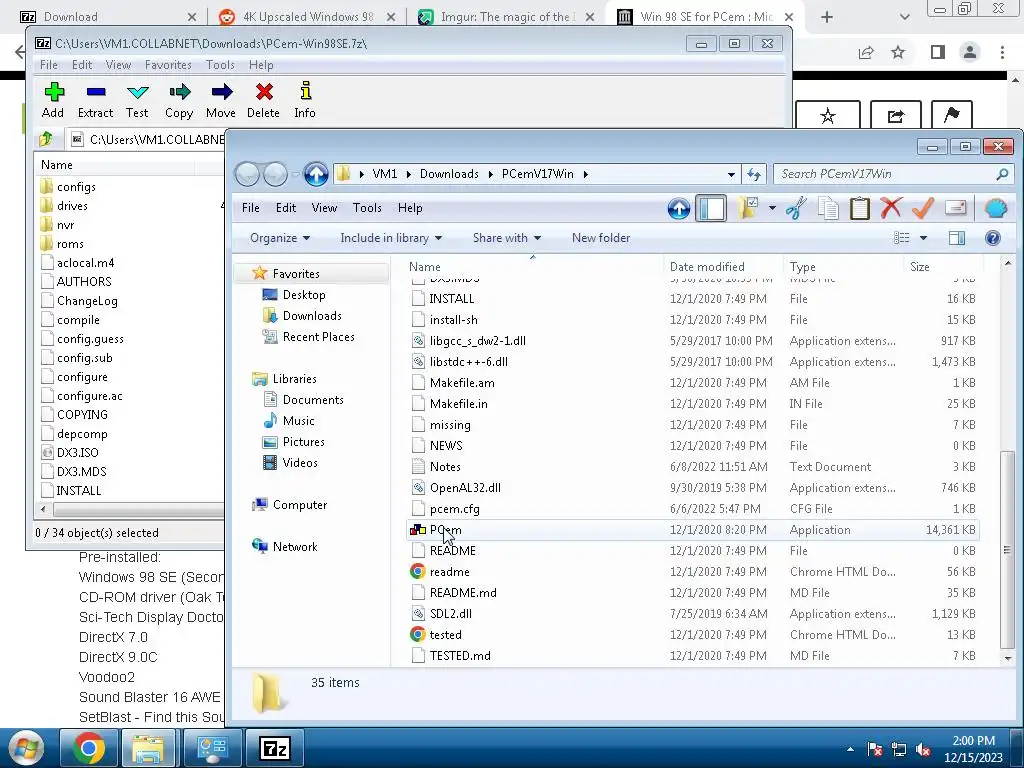Click the 7-Zip Info button
Image resolution: width=1024 pixels, height=768 pixels.
[304, 100]
